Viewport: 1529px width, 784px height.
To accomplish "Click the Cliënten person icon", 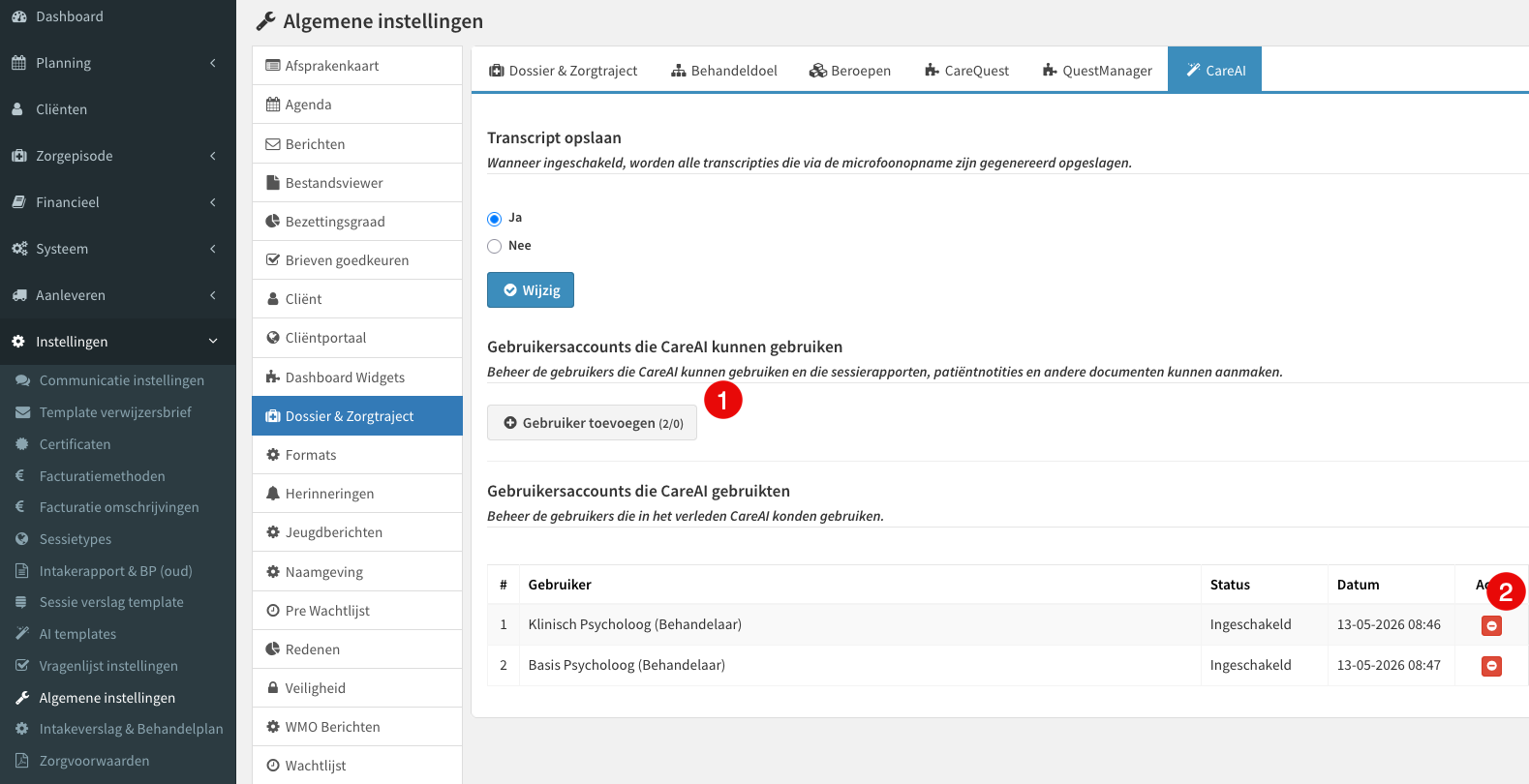I will click(x=17, y=109).
